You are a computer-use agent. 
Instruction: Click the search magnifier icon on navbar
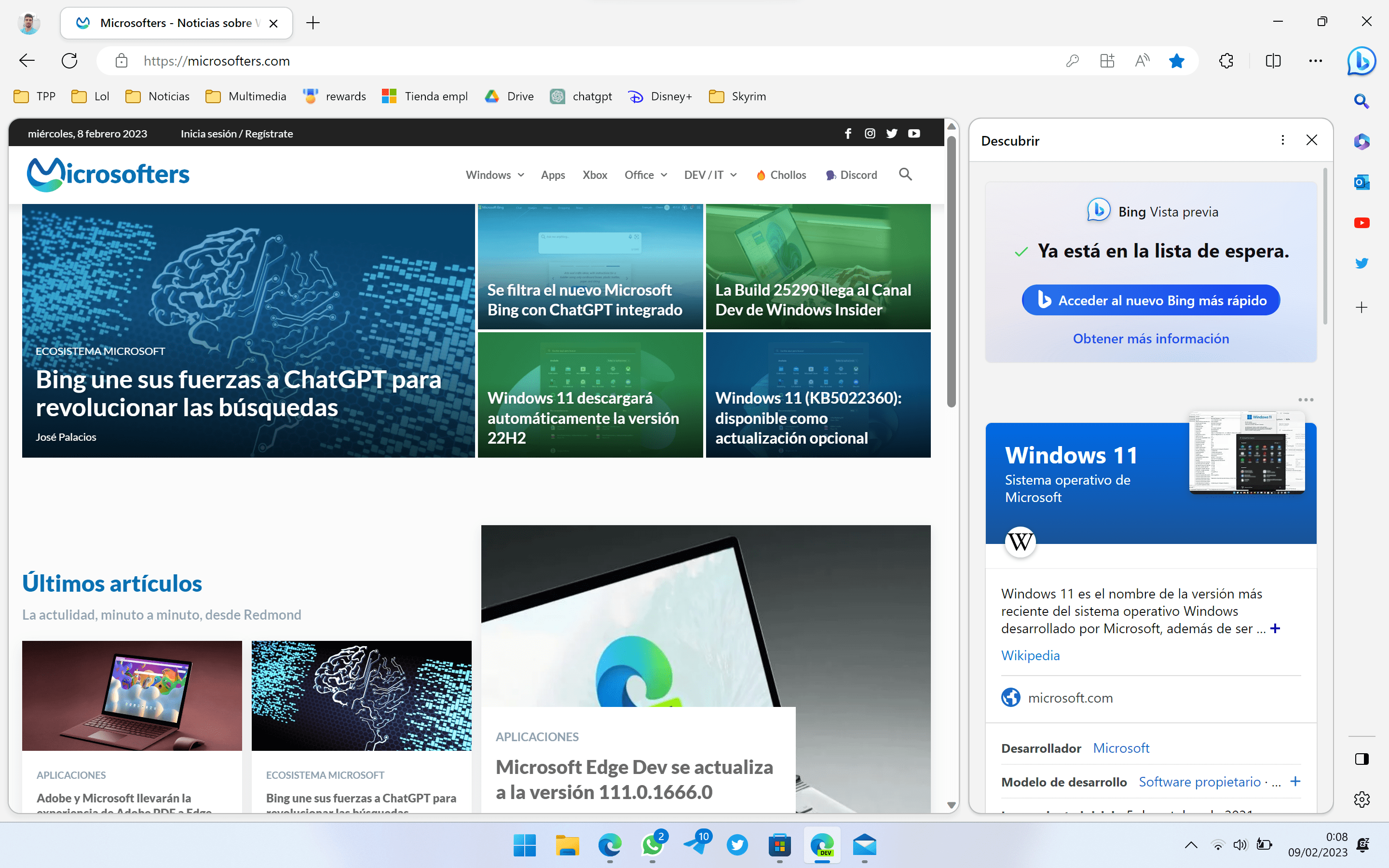[904, 174]
